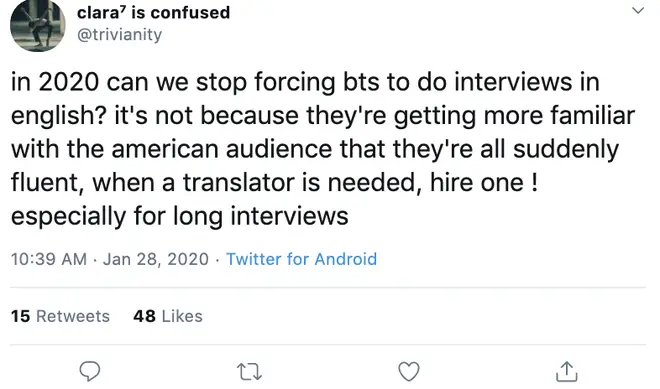Click tweet line starting 'fluent, when a translator'
This screenshot has height=389, width=660.
coord(274,183)
